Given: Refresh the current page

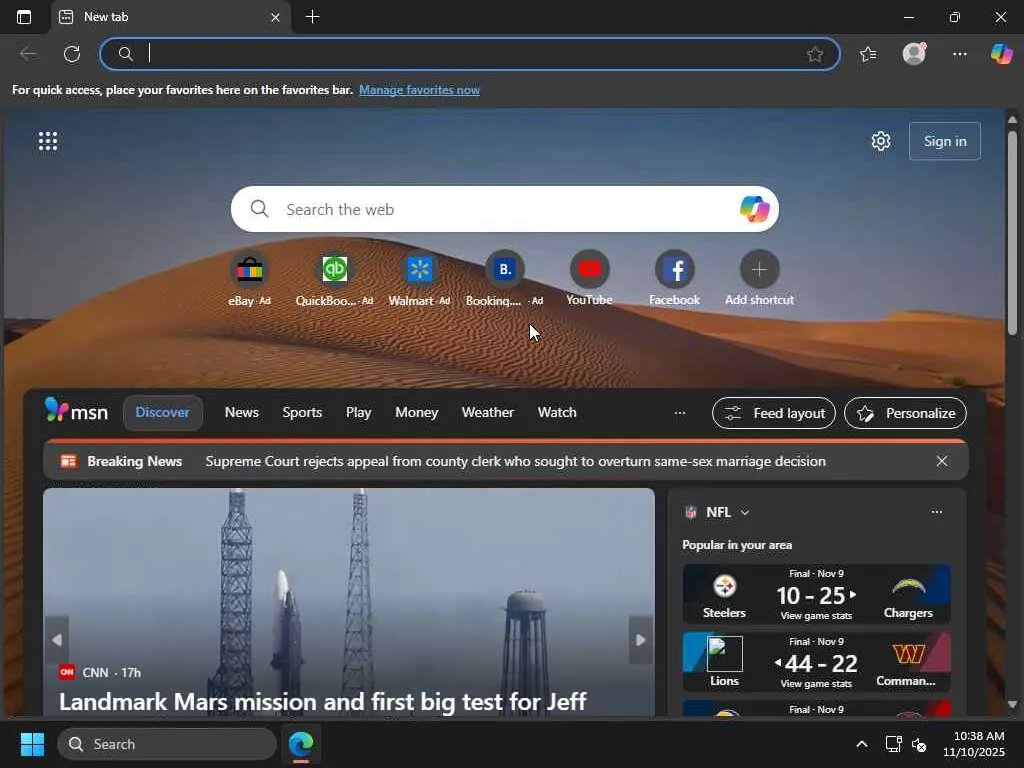Looking at the screenshot, I should (x=72, y=54).
